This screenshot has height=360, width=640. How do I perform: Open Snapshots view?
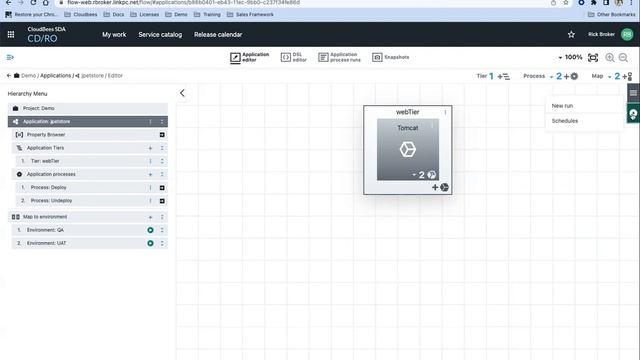[391, 57]
